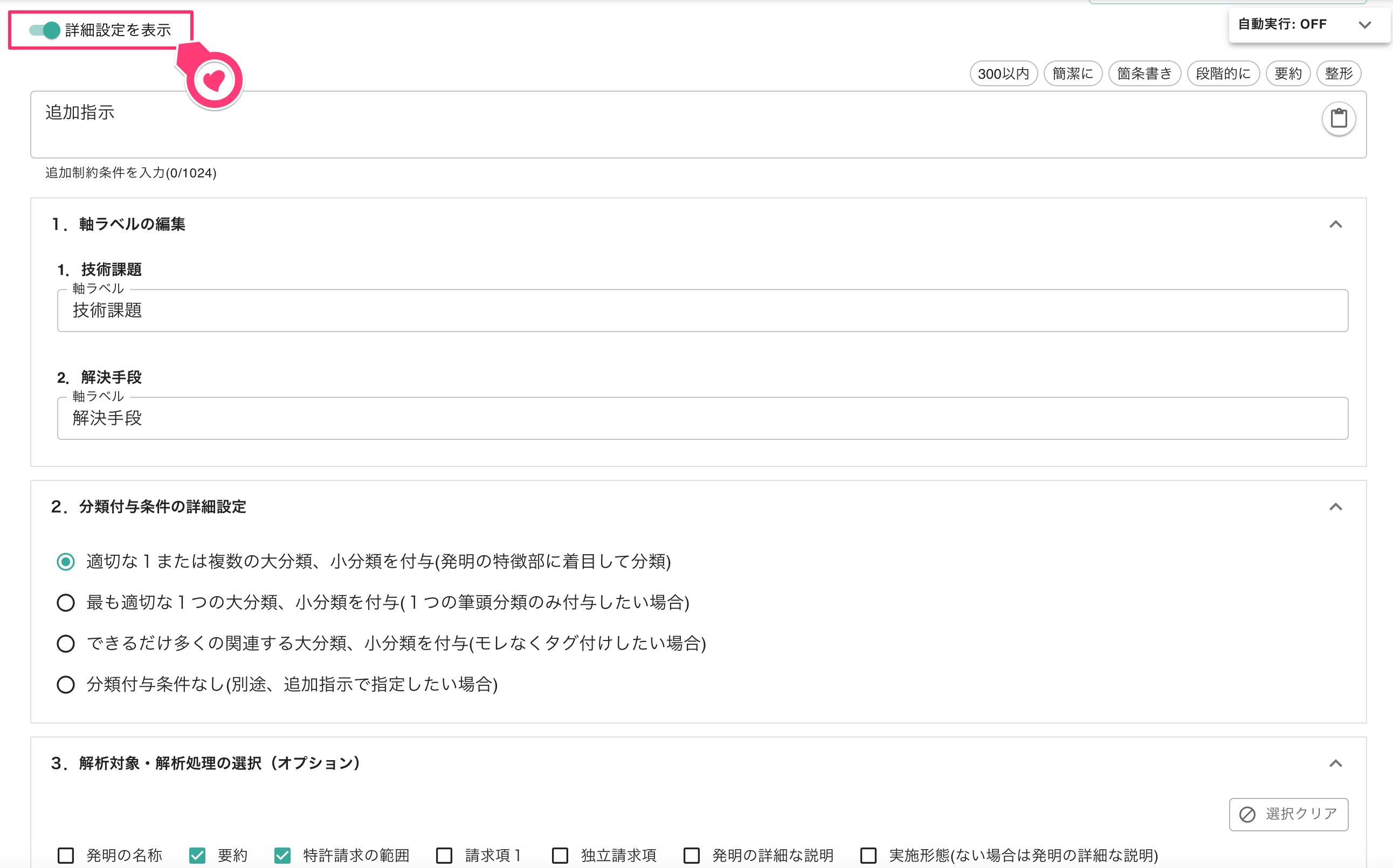Edit the 技術課題 axis label field
The width and height of the screenshot is (1393, 868).
702,311
